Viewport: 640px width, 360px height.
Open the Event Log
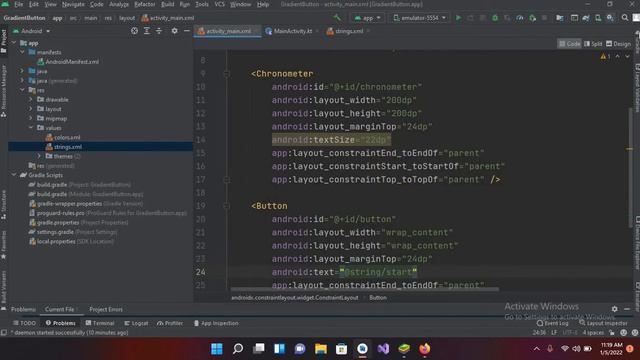coord(552,323)
